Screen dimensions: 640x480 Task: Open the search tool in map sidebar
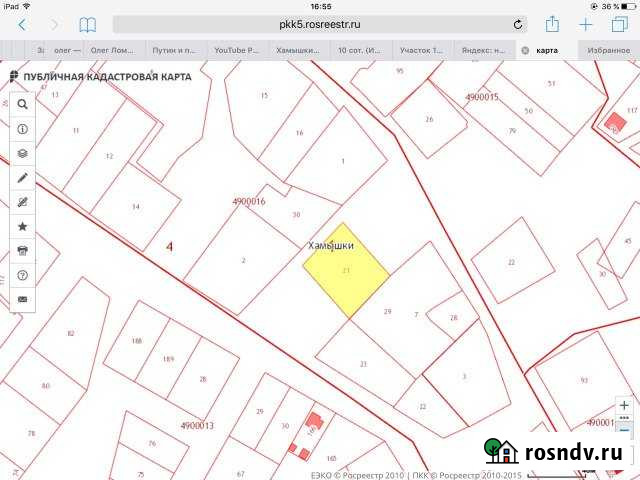point(23,103)
